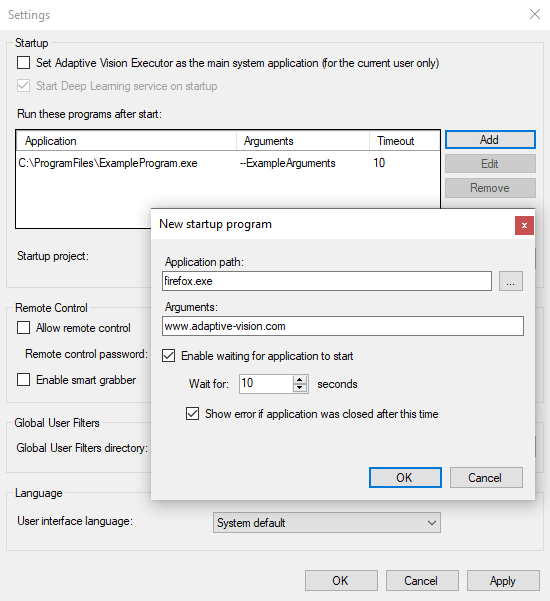Browse for application path with ellipsis button

click(x=511, y=281)
